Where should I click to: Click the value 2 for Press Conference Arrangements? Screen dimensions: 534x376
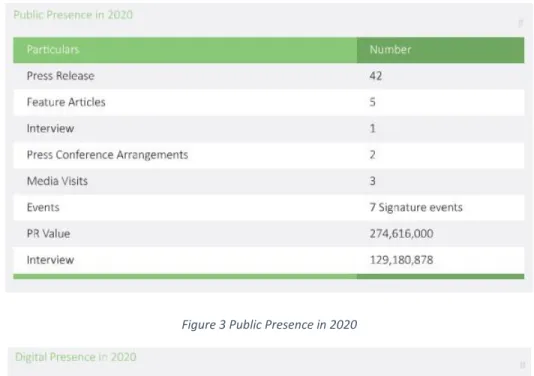(x=373, y=155)
